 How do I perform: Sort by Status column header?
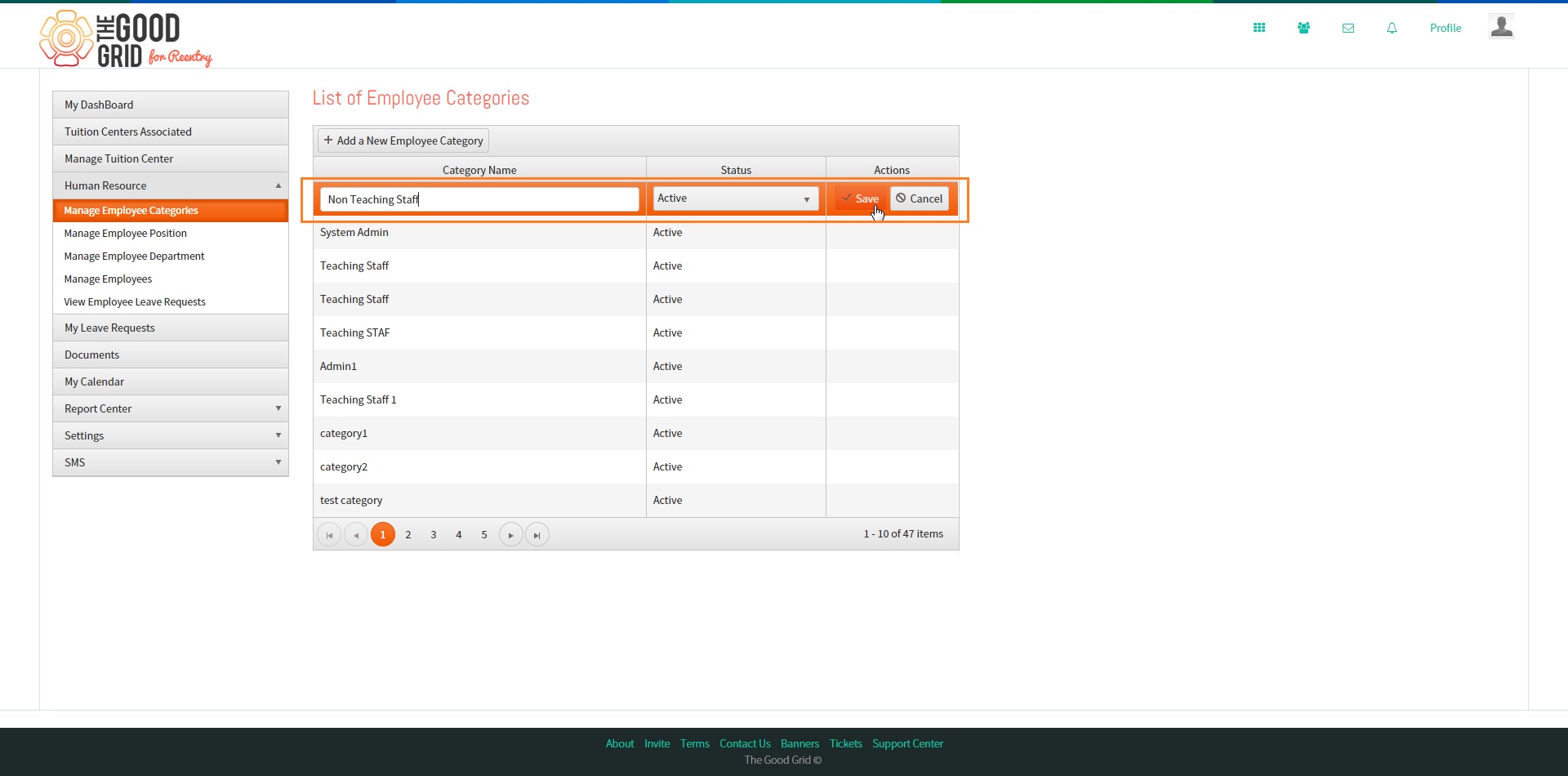[x=736, y=170]
